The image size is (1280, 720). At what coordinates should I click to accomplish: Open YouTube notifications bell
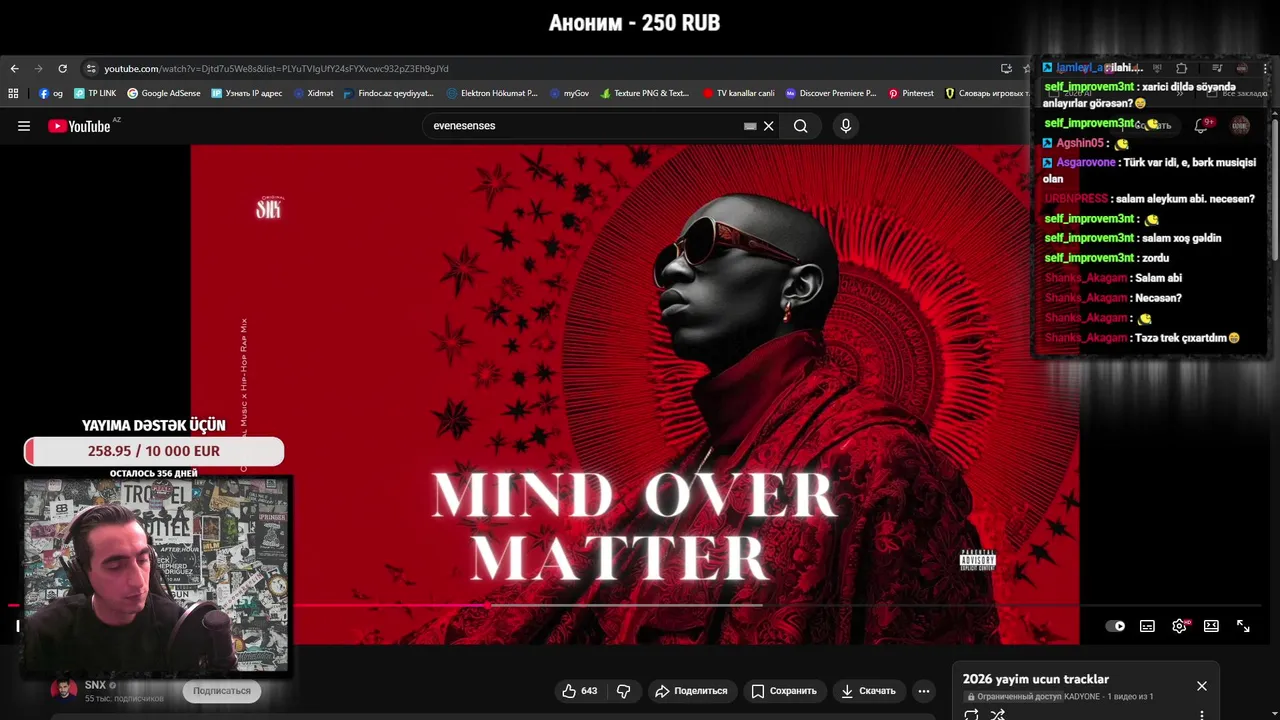1201,126
